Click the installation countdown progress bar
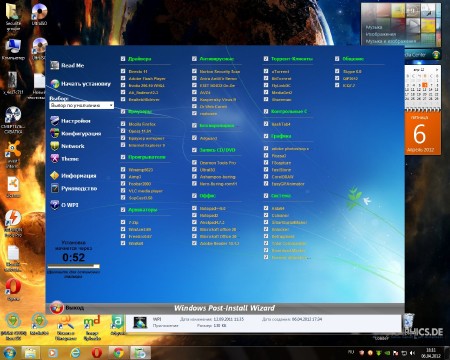The width and height of the screenshot is (450, 360). tap(74, 266)
